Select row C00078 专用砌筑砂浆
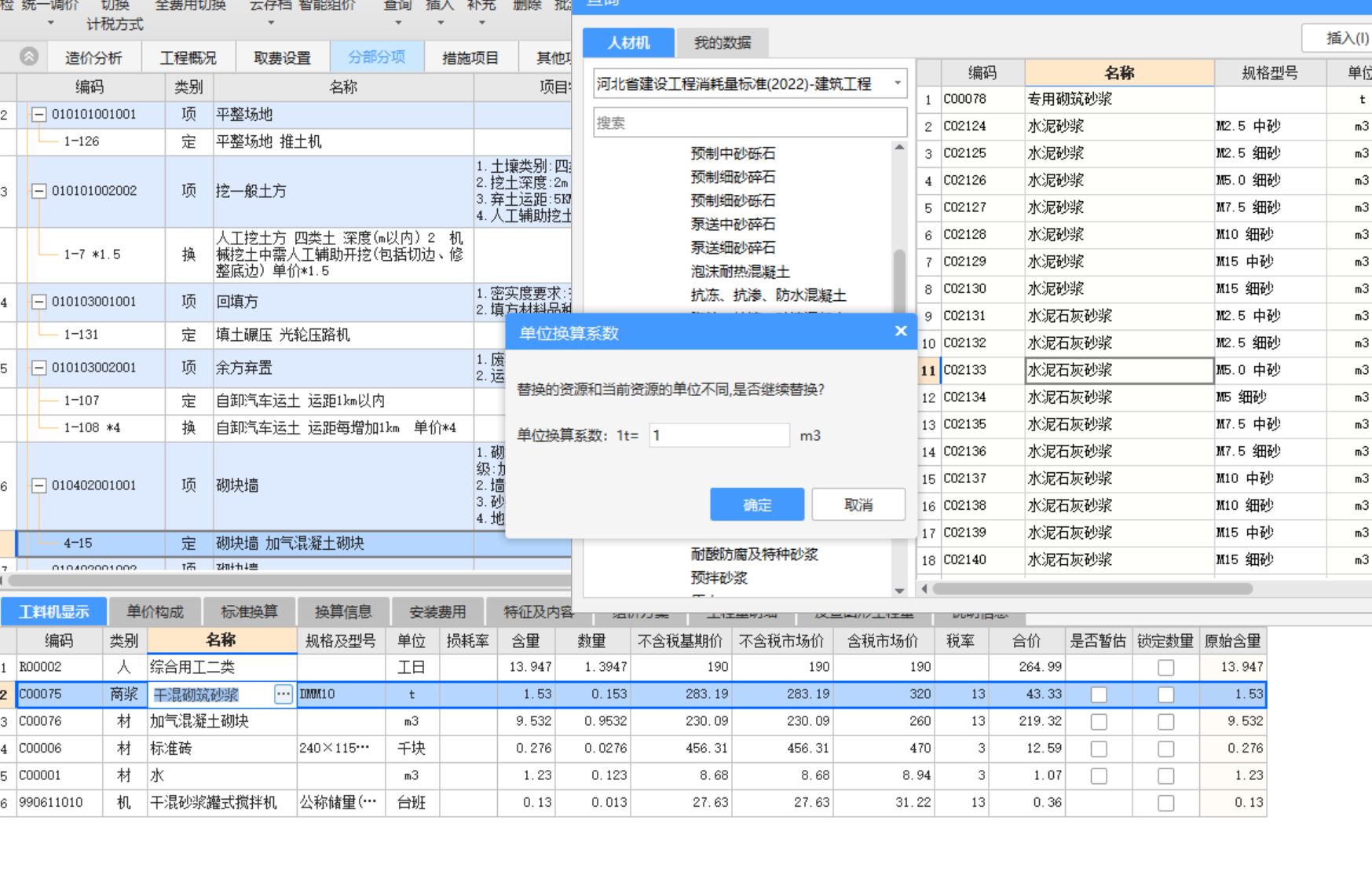Viewport: 1372px width, 872px height. [1144, 99]
